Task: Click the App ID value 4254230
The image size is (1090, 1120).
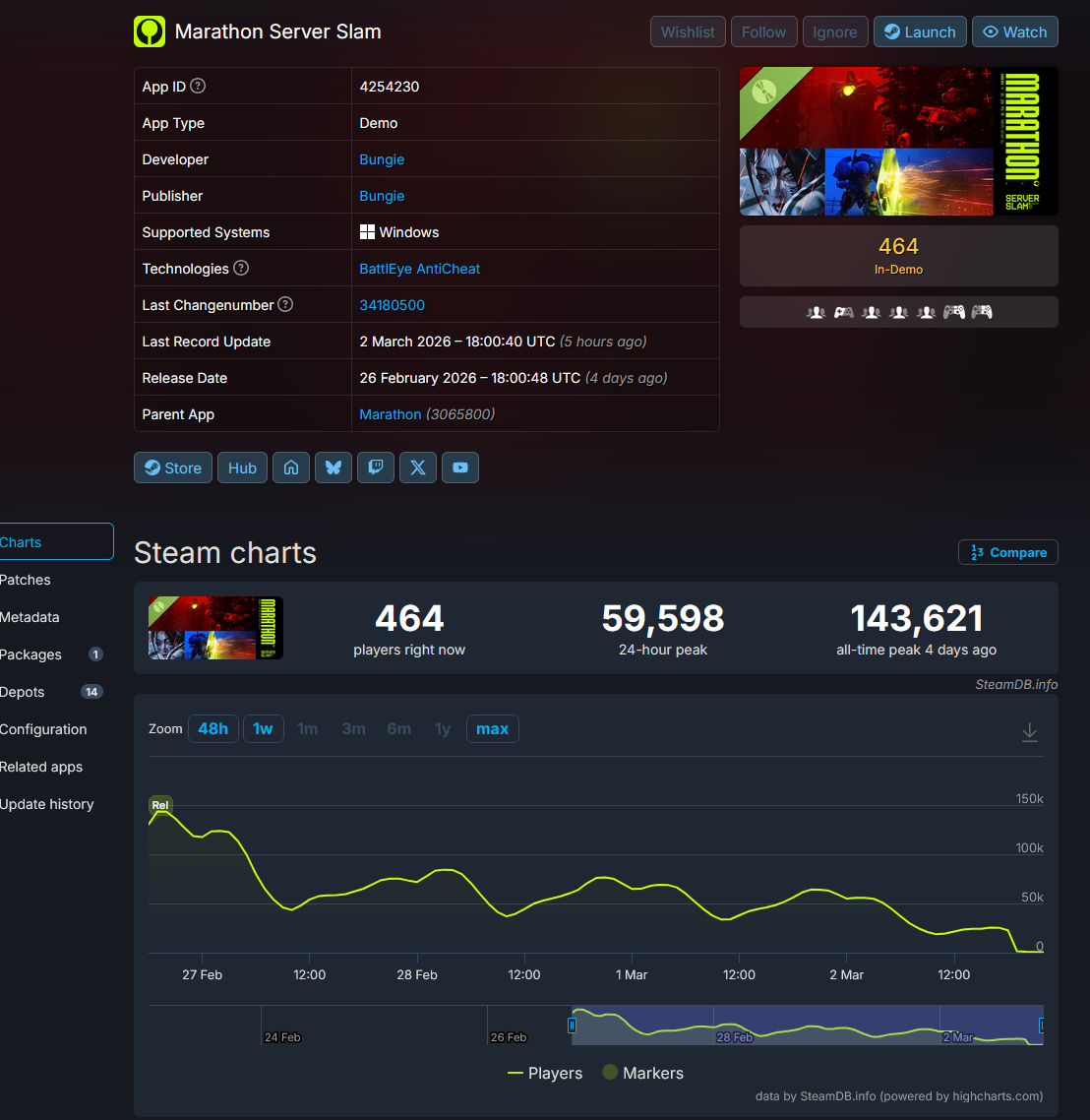Action: (389, 87)
